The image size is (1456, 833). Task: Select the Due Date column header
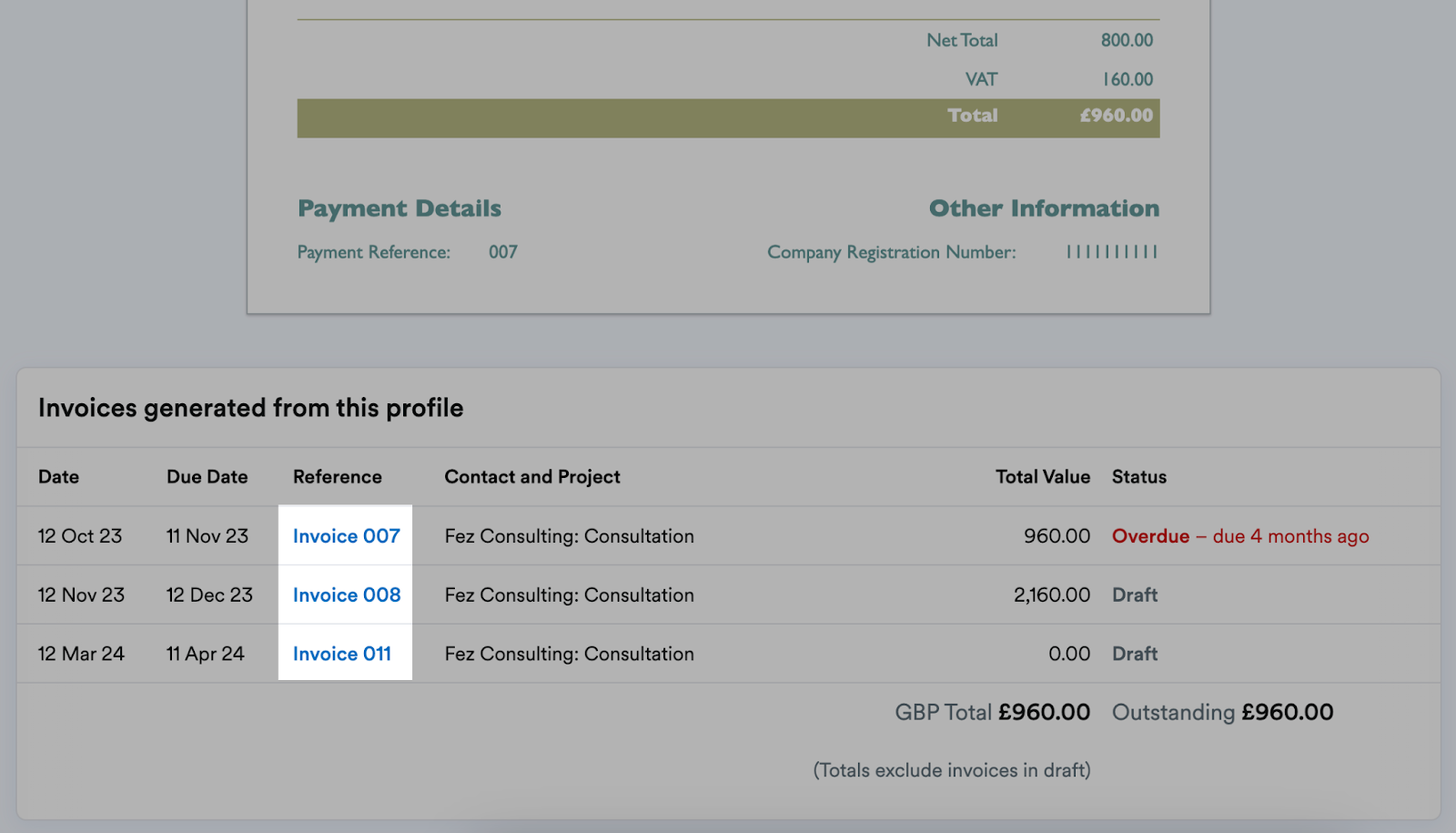207,476
